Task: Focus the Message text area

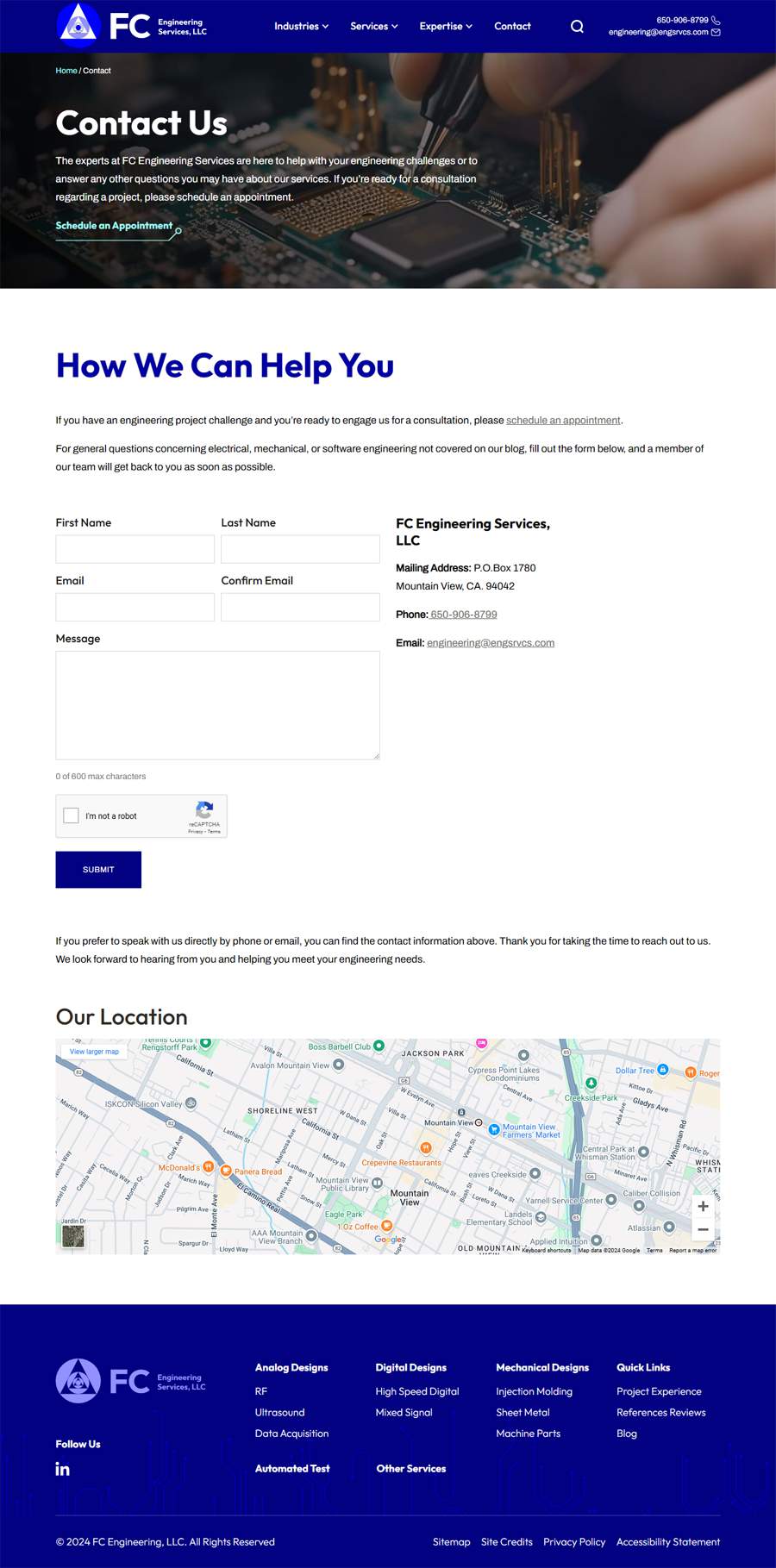Action: click(217, 705)
